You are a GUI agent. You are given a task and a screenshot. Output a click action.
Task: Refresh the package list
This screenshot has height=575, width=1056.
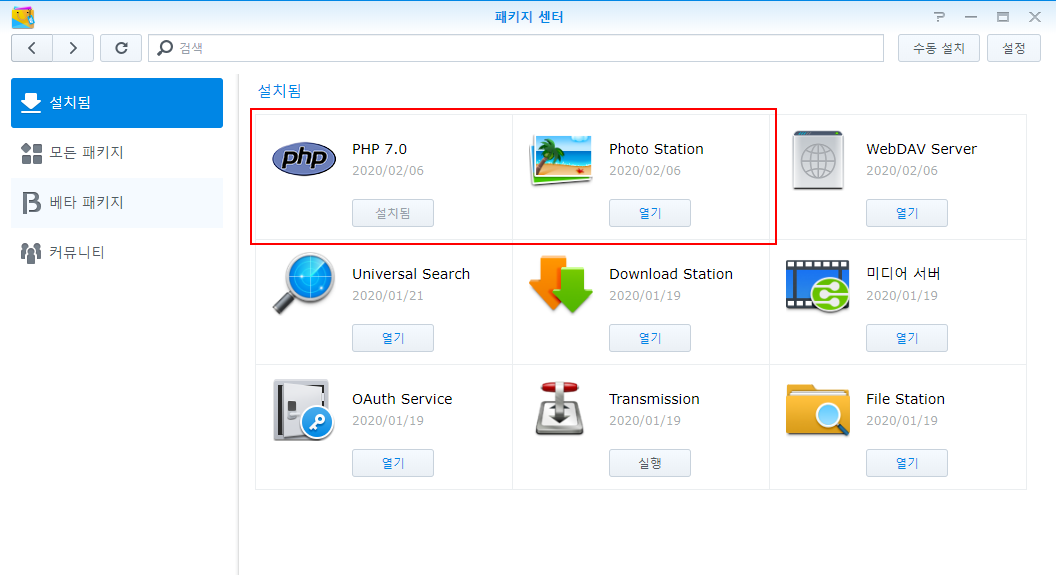pyautogui.click(x=121, y=48)
